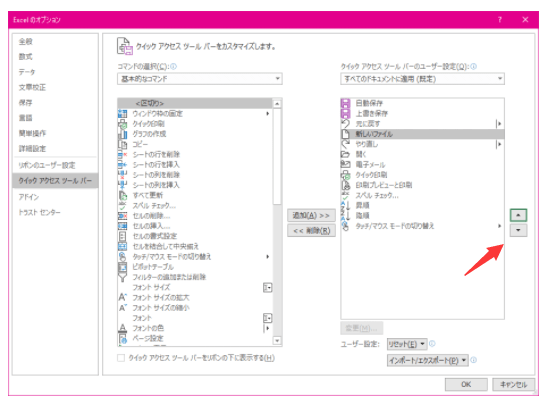This screenshot has width=547, height=399.
Task: Open the トラスト センター category
Action: click(x=39, y=212)
